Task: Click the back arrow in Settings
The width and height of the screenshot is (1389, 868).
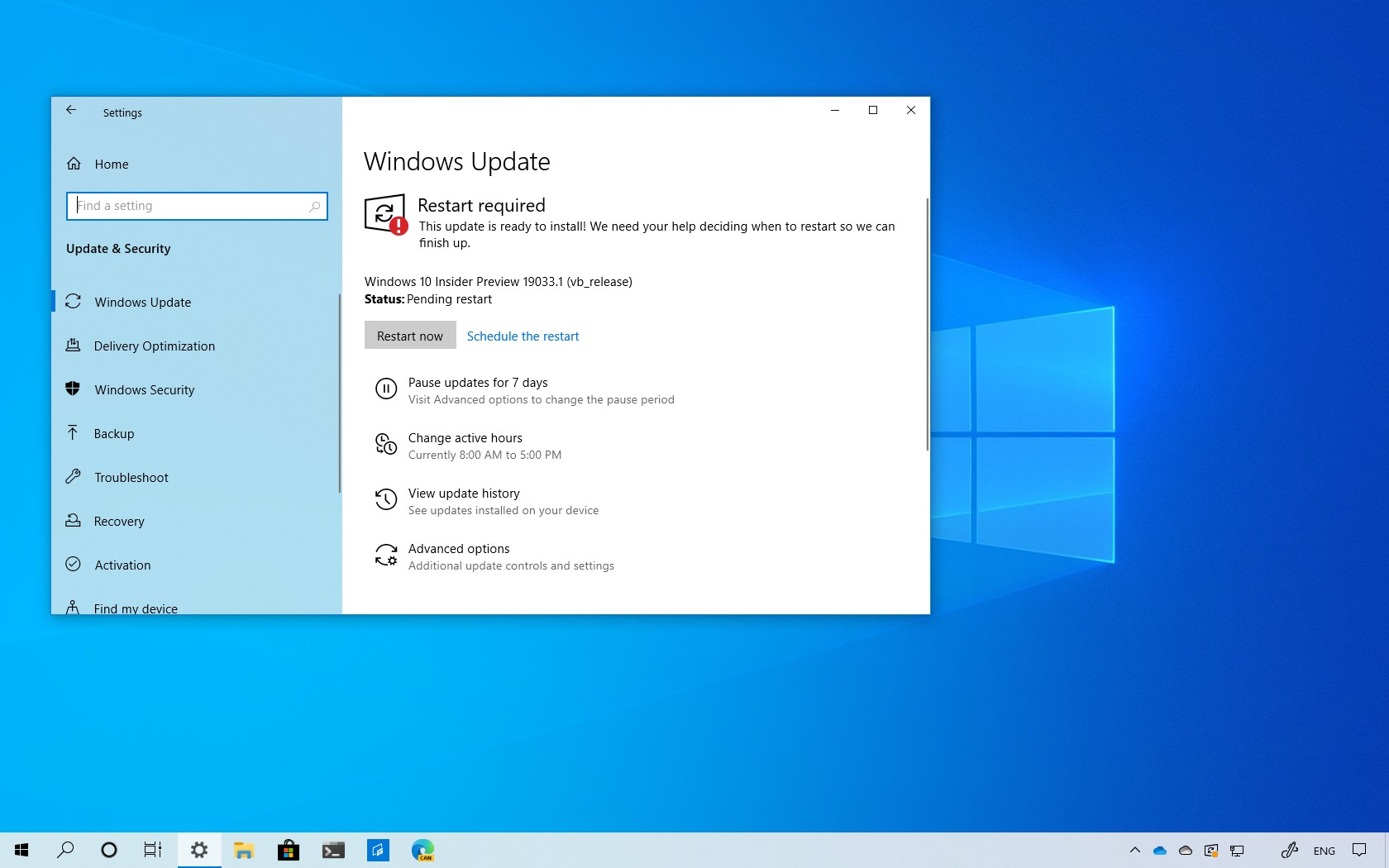Action: (71, 110)
